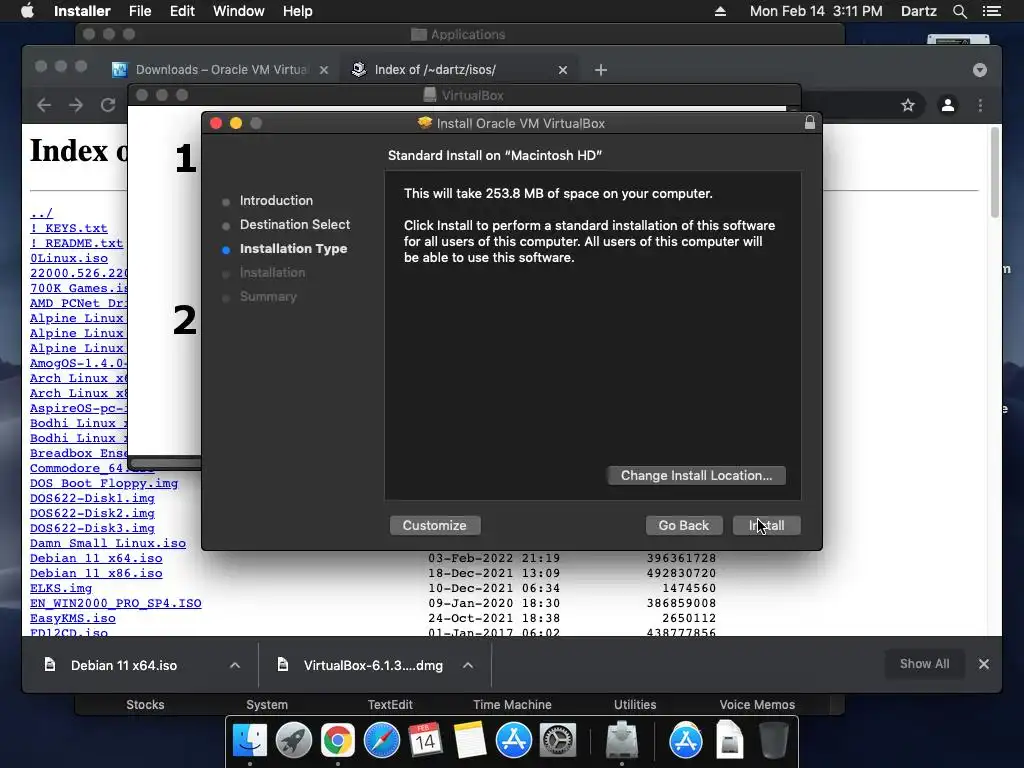Click the menu bar clock
Viewport: 1024px width, 768px height.
click(x=816, y=11)
